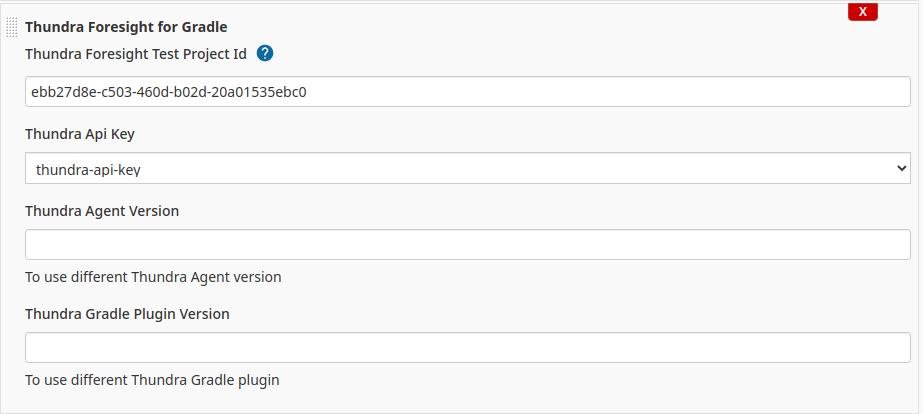Click the Thundra Foresight for Gradle heading

point(126,27)
